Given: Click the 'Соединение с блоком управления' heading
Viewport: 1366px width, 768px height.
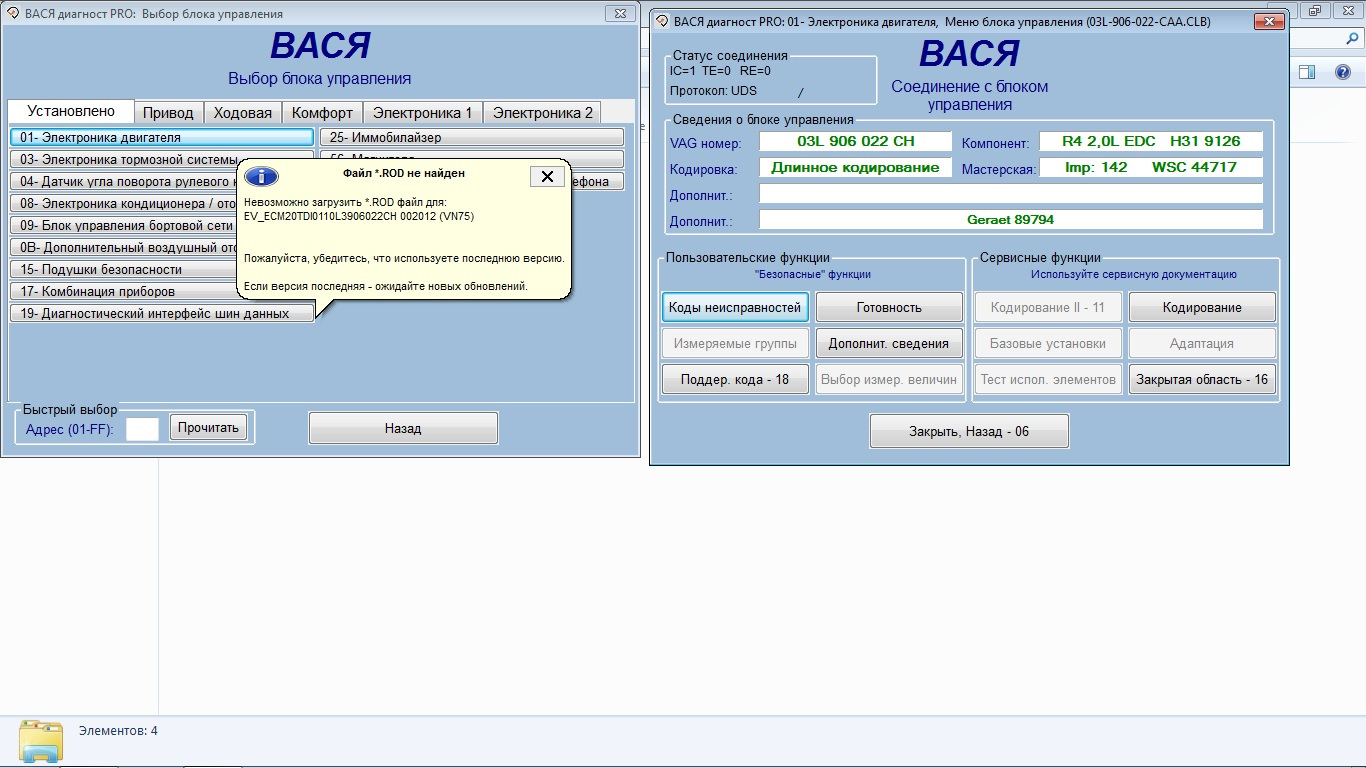Looking at the screenshot, I should coord(969,95).
